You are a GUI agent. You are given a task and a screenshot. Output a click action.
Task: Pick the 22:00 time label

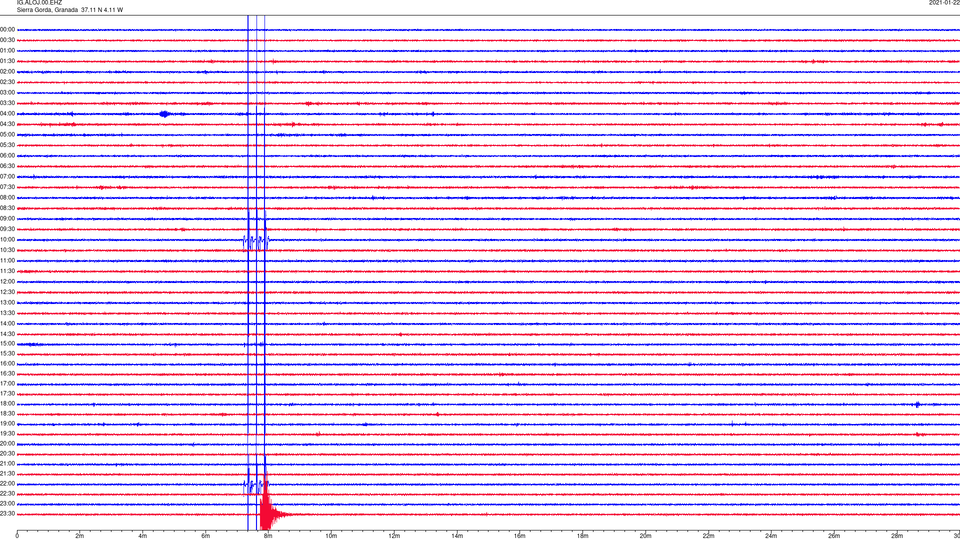[7, 484]
